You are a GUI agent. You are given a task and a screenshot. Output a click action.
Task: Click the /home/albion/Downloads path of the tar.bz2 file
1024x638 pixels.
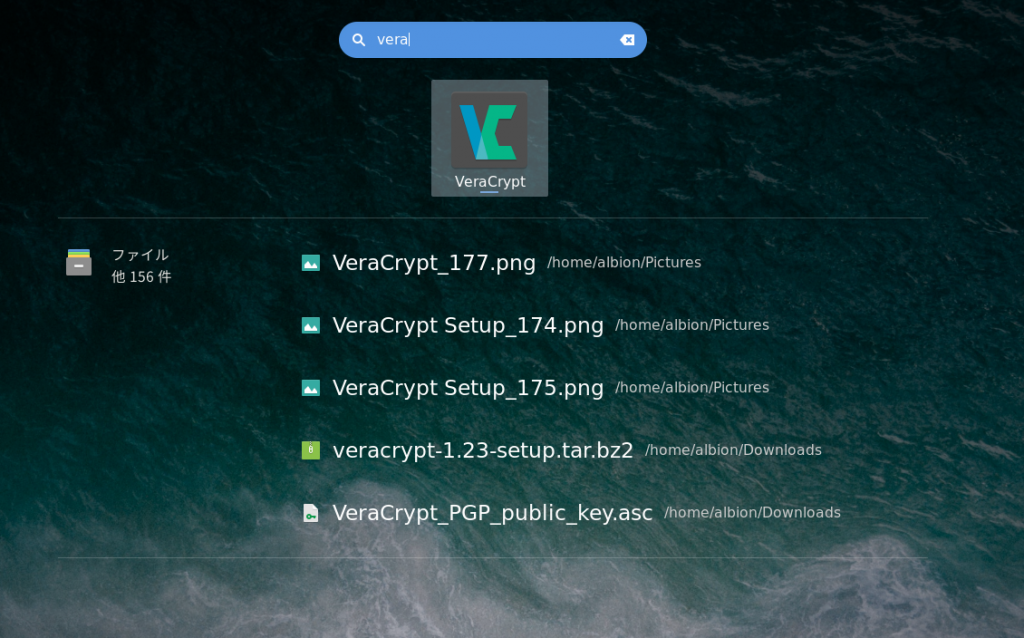click(733, 450)
